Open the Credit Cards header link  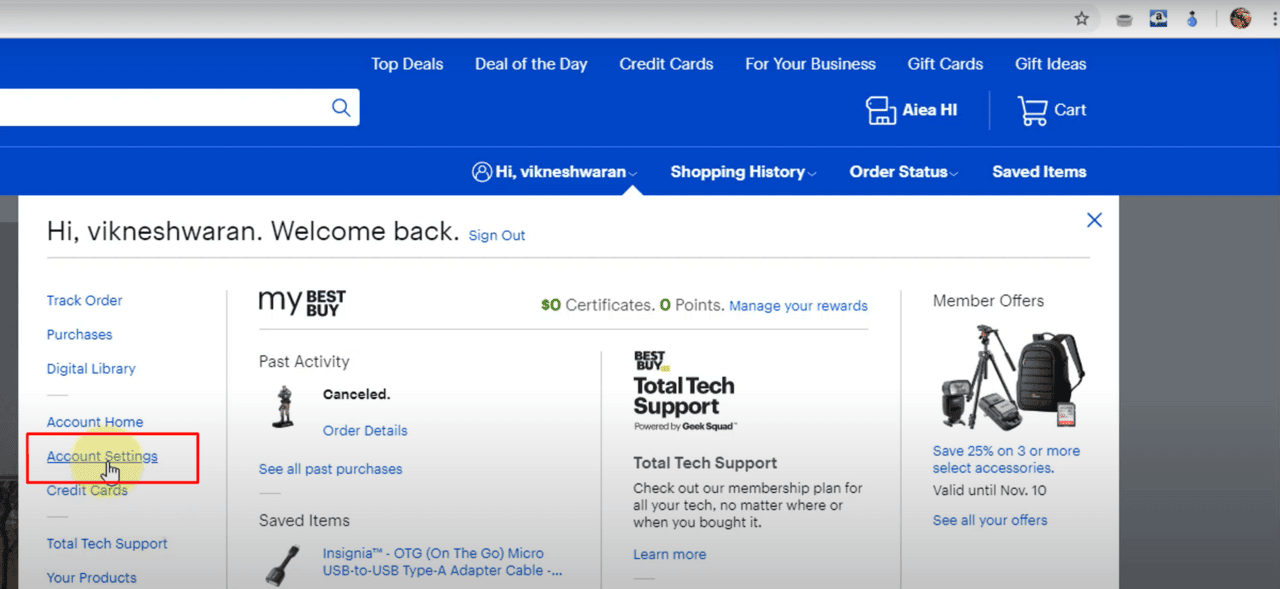tap(666, 64)
